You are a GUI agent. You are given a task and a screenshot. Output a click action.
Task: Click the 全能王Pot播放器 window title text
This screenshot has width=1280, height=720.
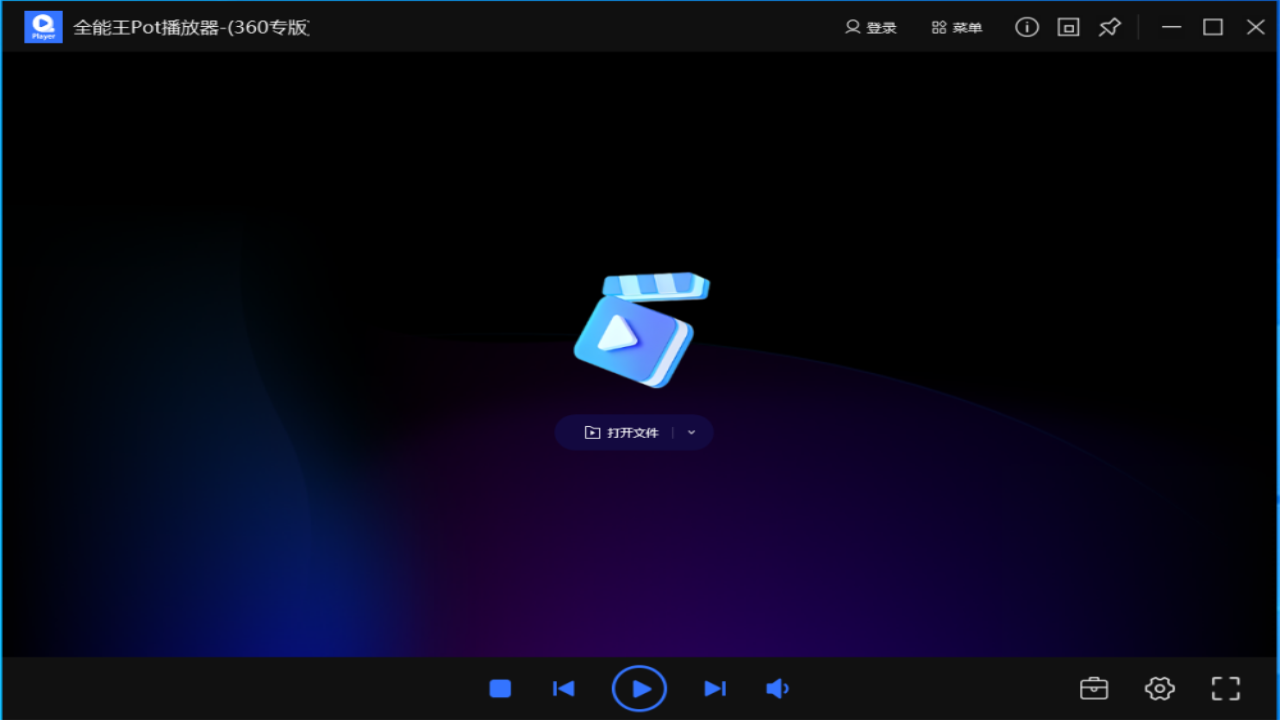191,27
